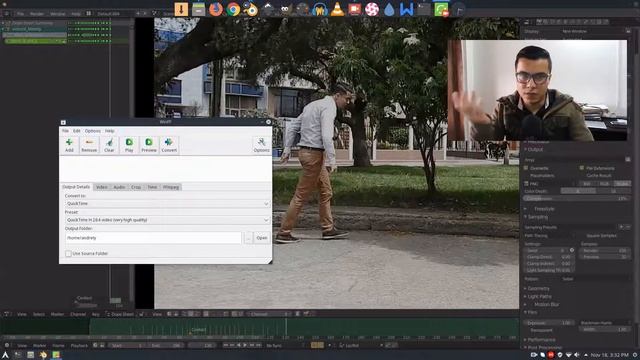Viewport: 640px width, 360px height.
Task: Expand the Light Paths panel
Action: (x=539, y=297)
